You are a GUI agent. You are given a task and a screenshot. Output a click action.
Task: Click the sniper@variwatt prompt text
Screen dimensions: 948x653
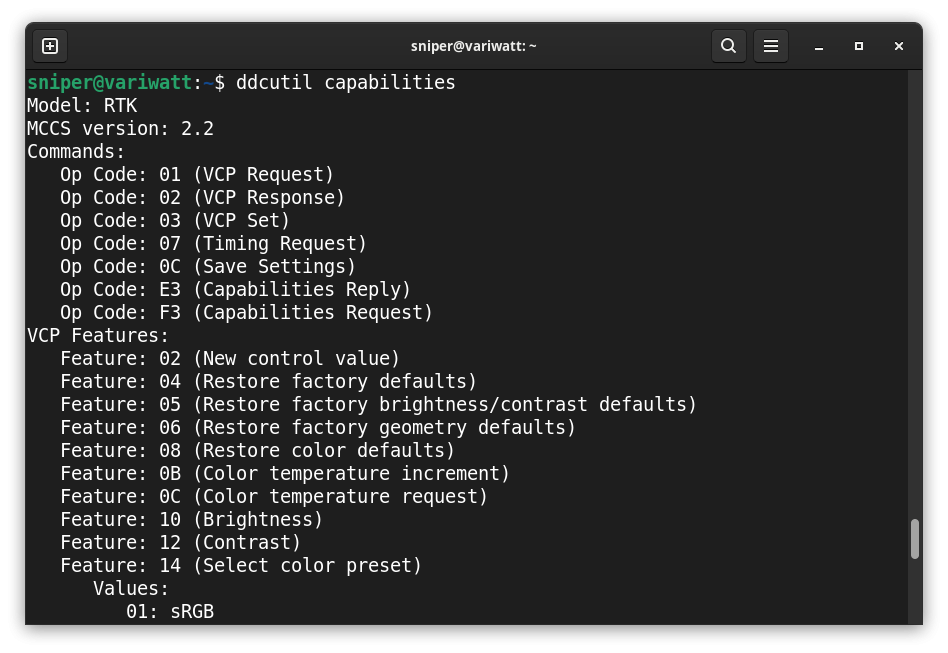click(109, 82)
